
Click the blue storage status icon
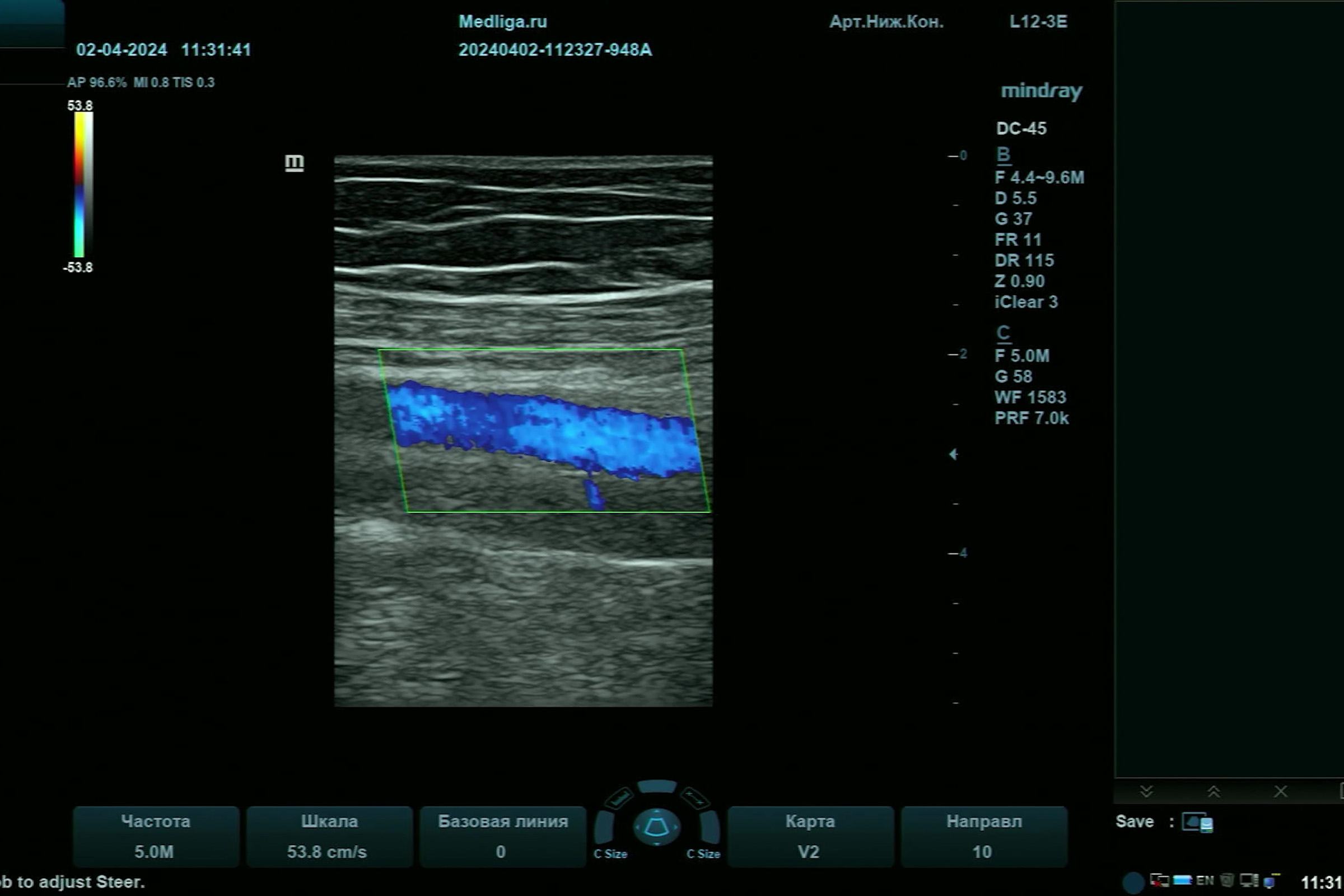pos(1182,880)
